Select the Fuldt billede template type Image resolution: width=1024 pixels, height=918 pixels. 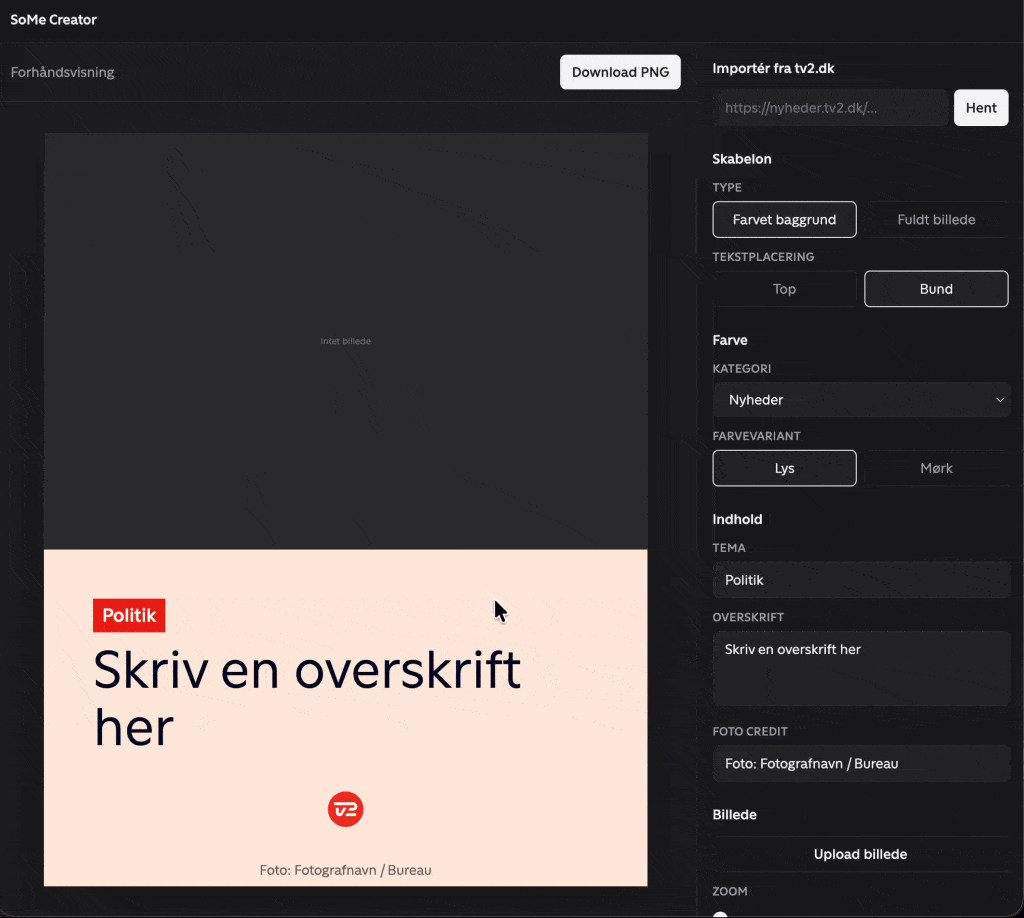936,219
